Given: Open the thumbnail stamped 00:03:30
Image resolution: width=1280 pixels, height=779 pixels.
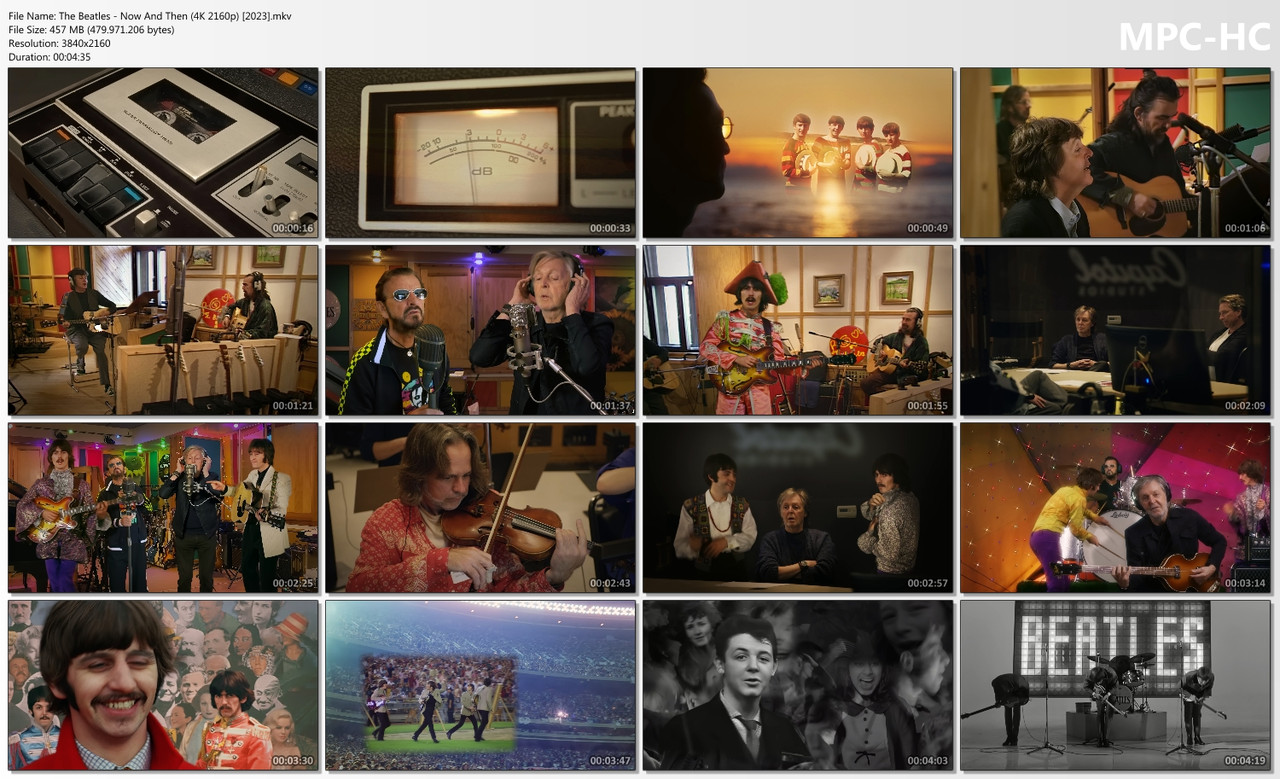Looking at the screenshot, I should coord(163,685).
